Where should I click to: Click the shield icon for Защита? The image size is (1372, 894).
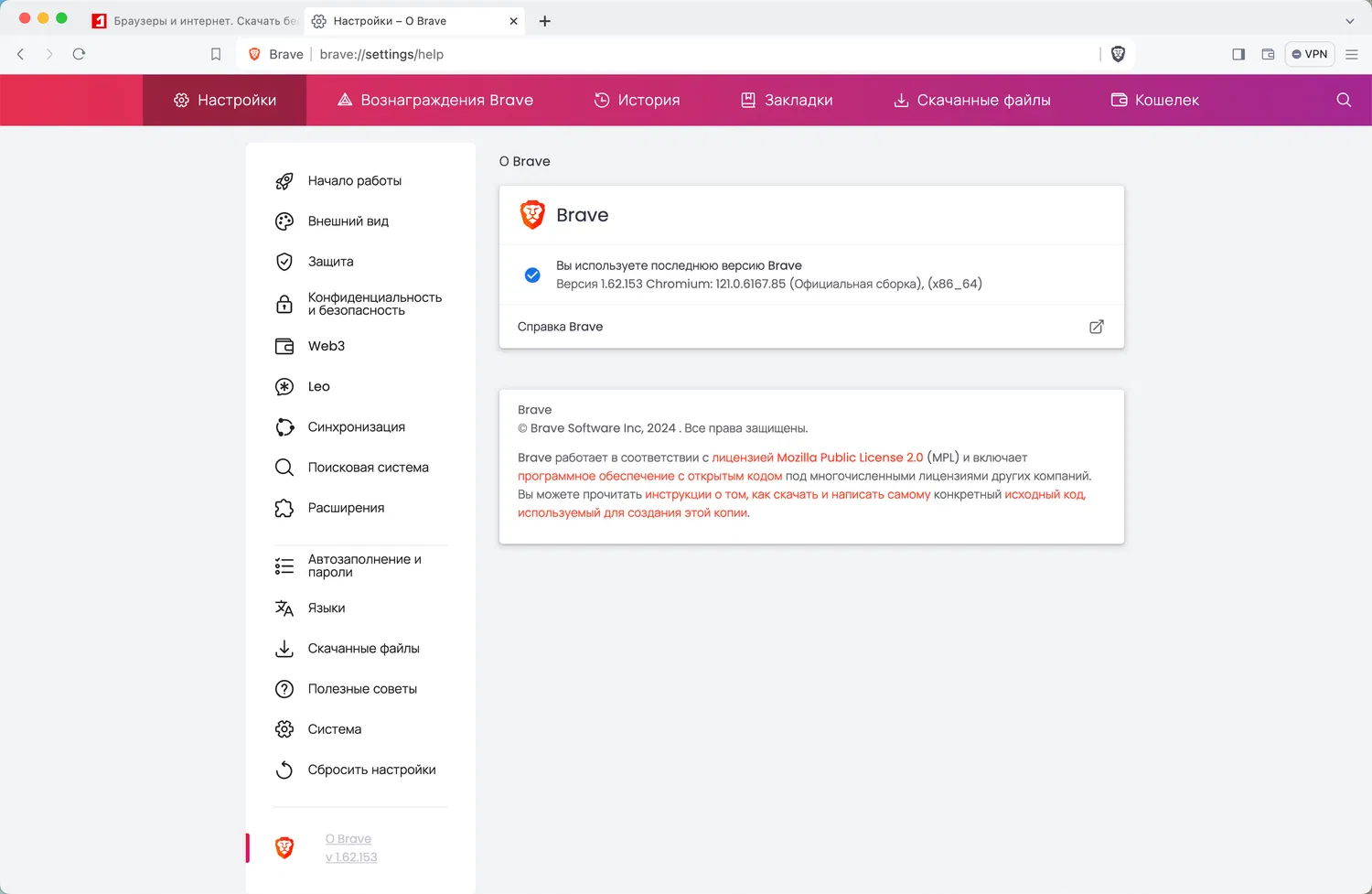pyautogui.click(x=284, y=262)
